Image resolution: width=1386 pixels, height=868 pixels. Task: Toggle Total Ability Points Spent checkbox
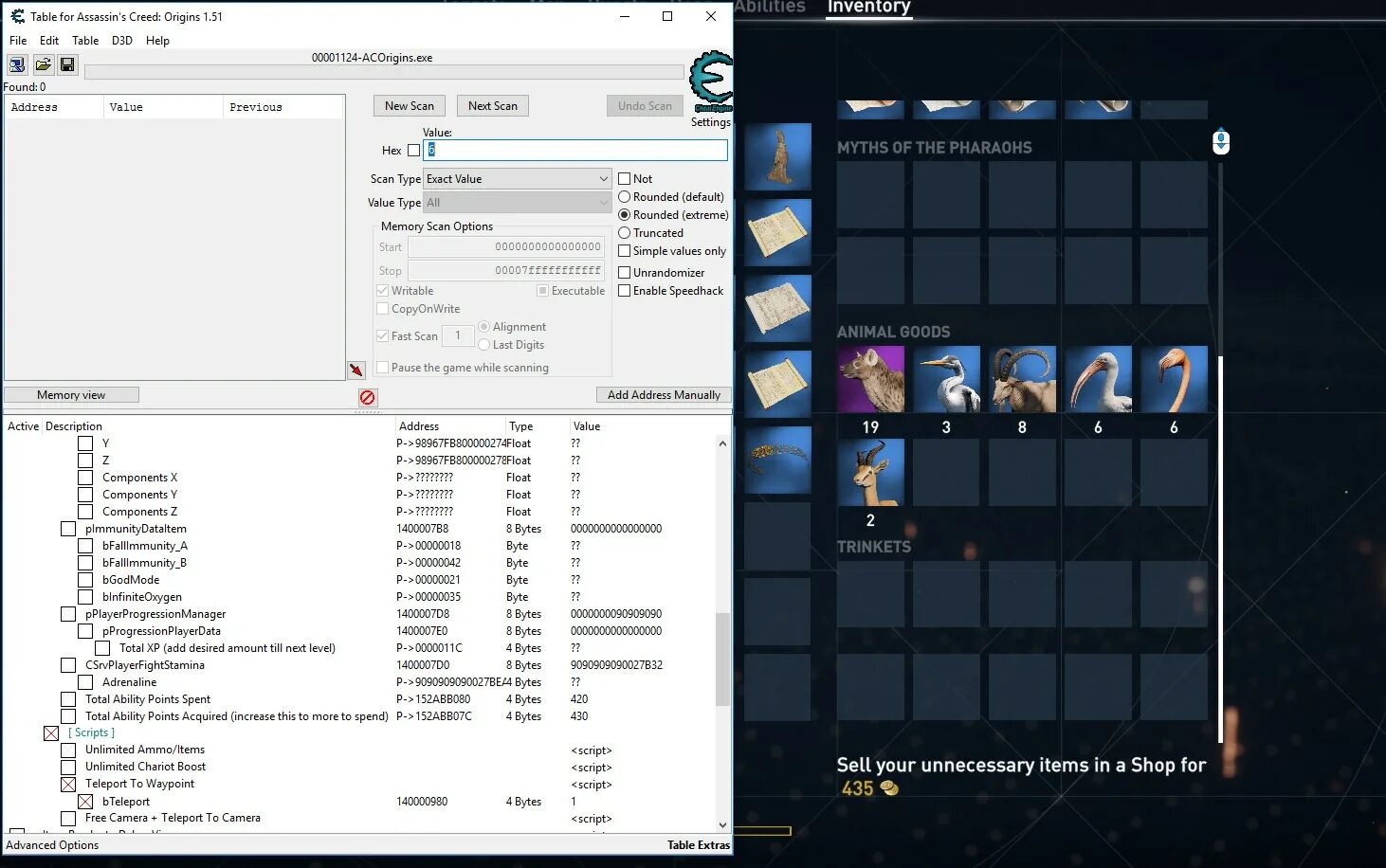pos(68,699)
